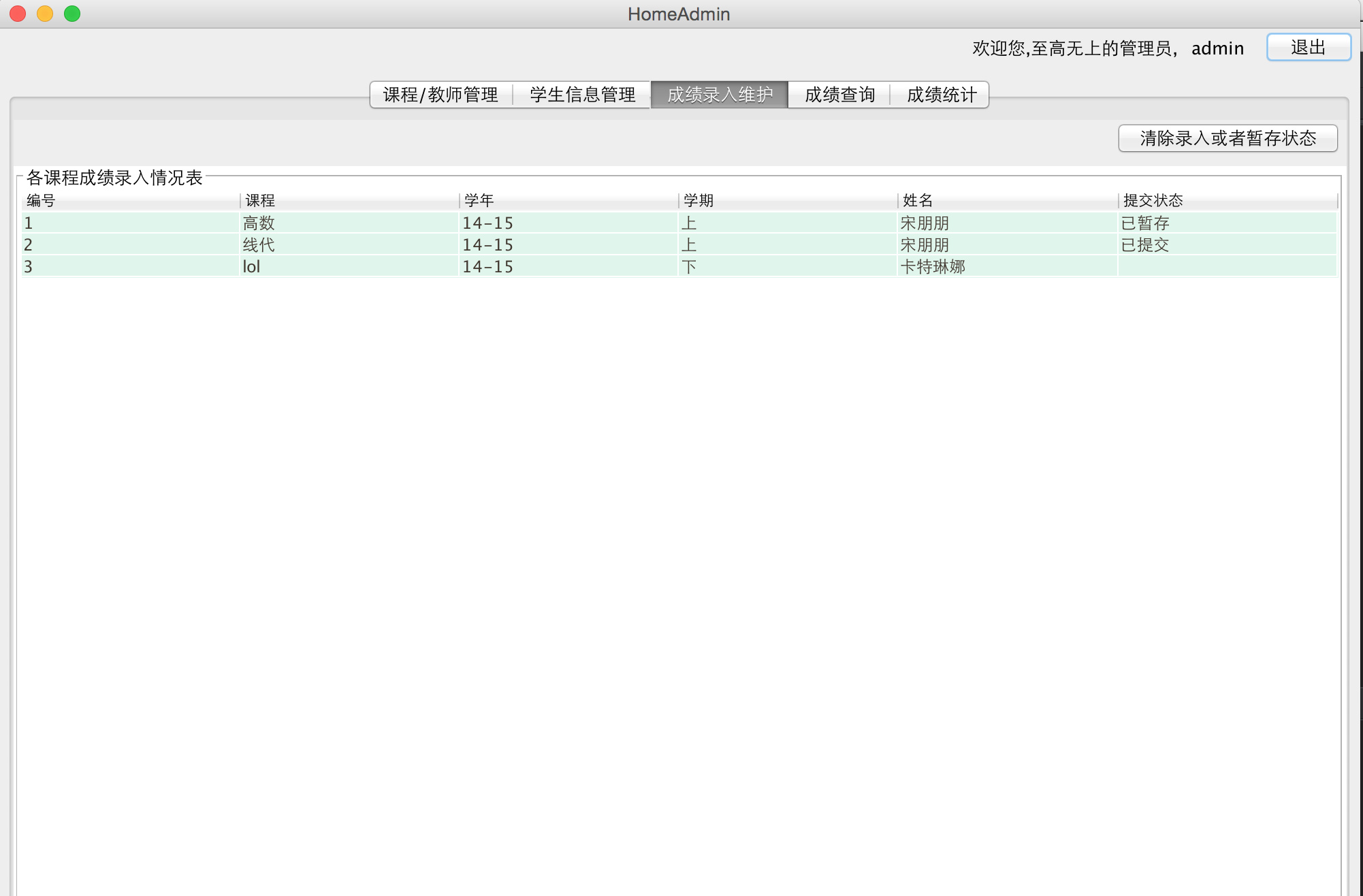Image resolution: width=1363 pixels, height=896 pixels.
Task: Select the lol course row
Action: pos(252,266)
